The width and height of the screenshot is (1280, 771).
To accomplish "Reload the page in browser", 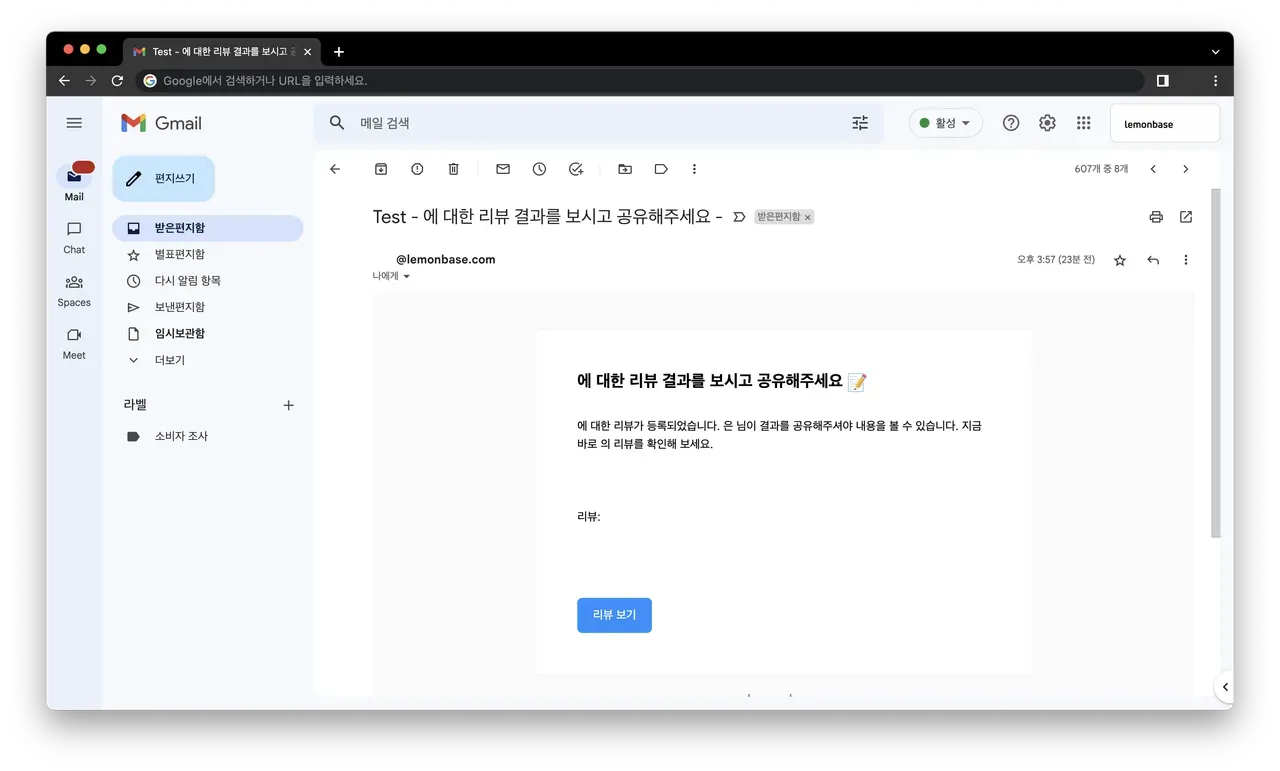I will pyautogui.click(x=117, y=81).
